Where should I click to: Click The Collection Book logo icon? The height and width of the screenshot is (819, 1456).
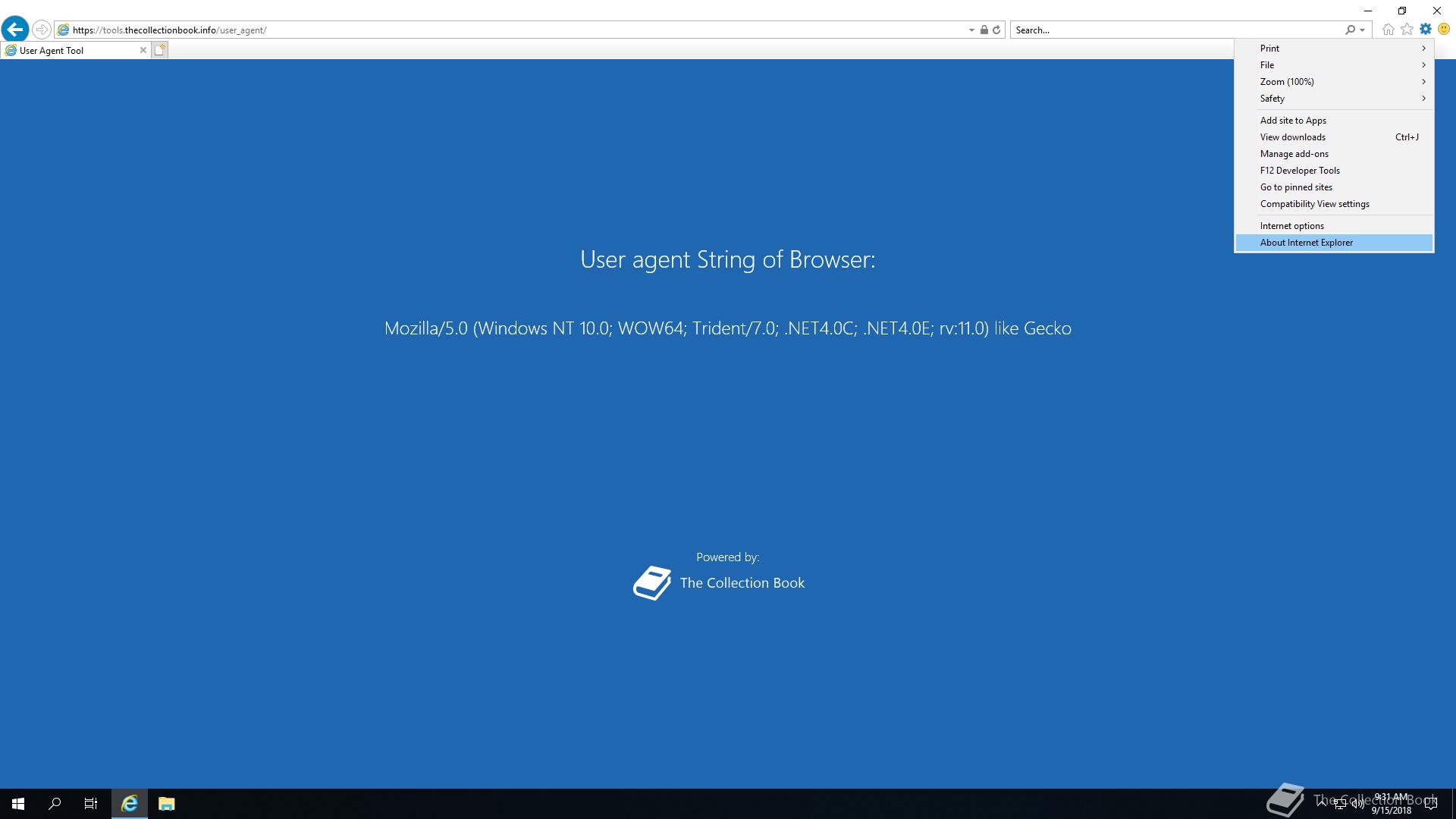[x=652, y=583]
